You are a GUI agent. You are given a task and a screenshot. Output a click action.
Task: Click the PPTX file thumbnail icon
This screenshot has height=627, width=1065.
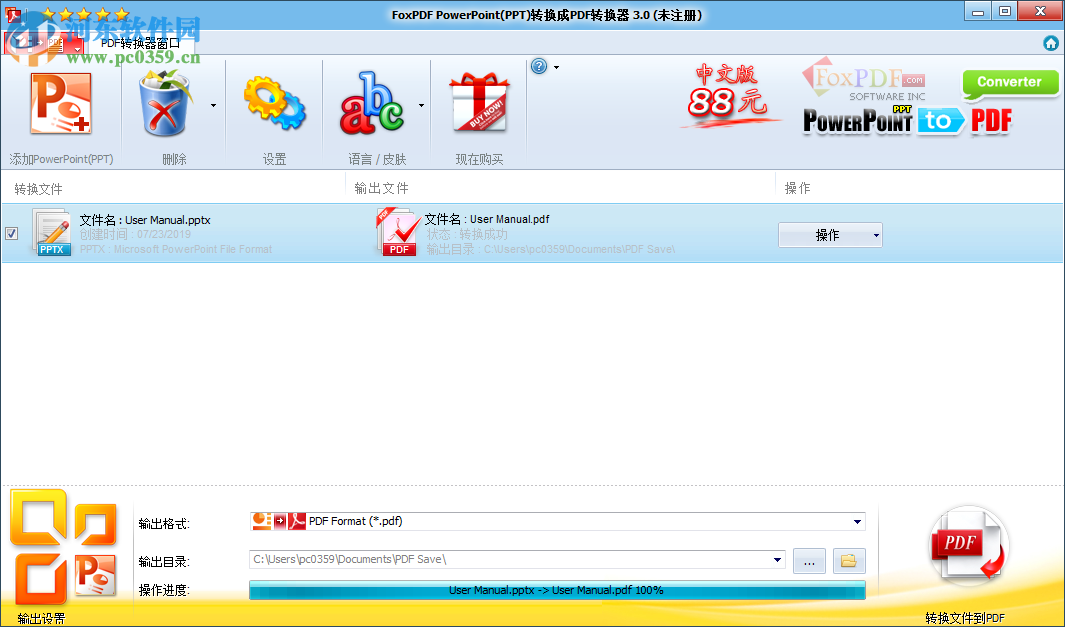(x=52, y=231)
